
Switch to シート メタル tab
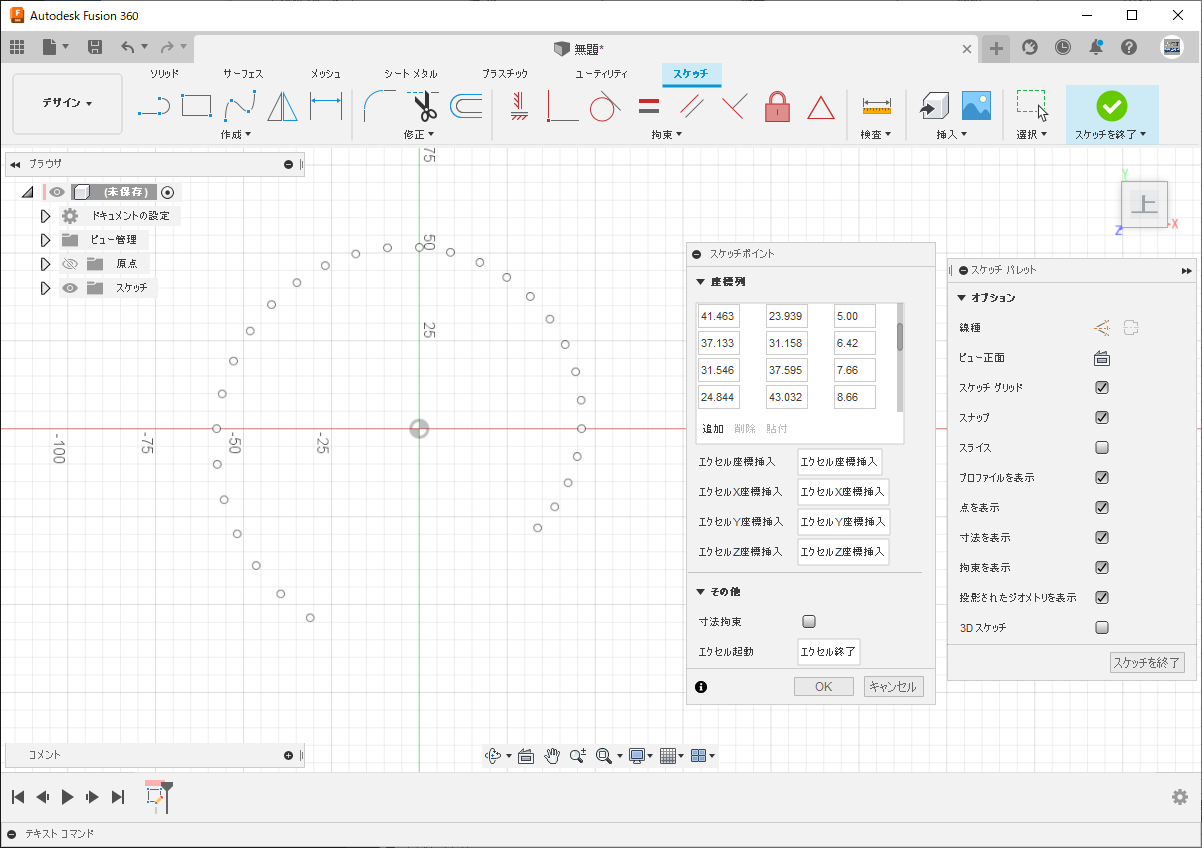411,74
